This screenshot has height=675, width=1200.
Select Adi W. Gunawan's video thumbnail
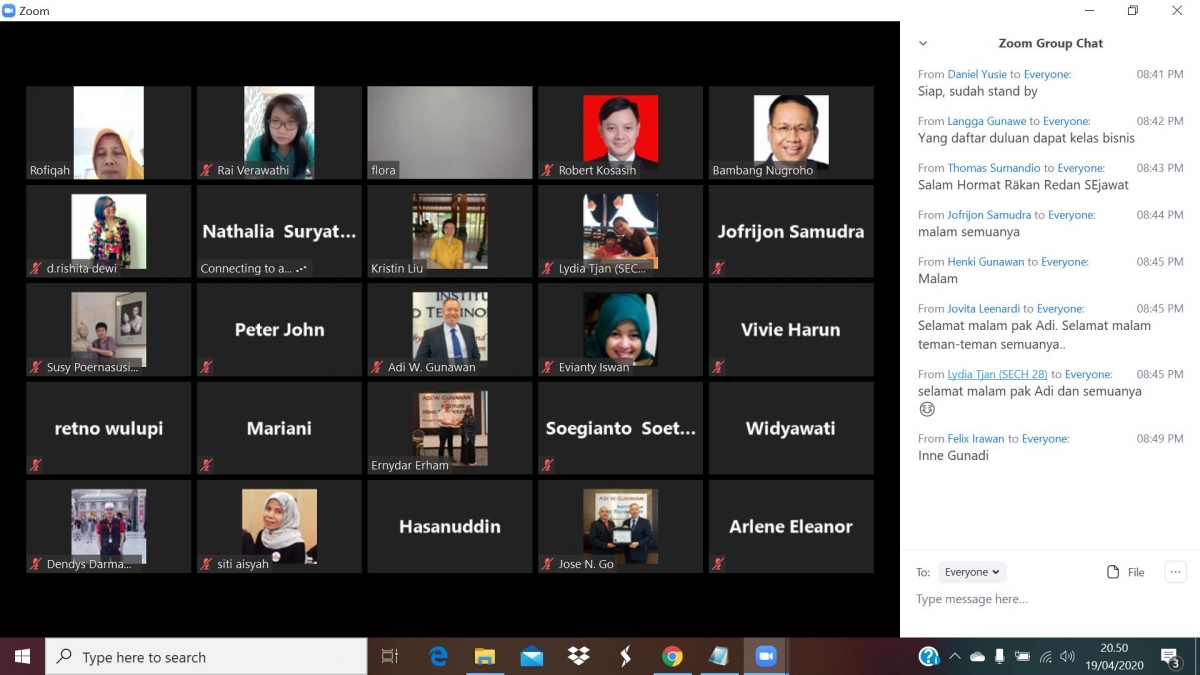point(450,329)
